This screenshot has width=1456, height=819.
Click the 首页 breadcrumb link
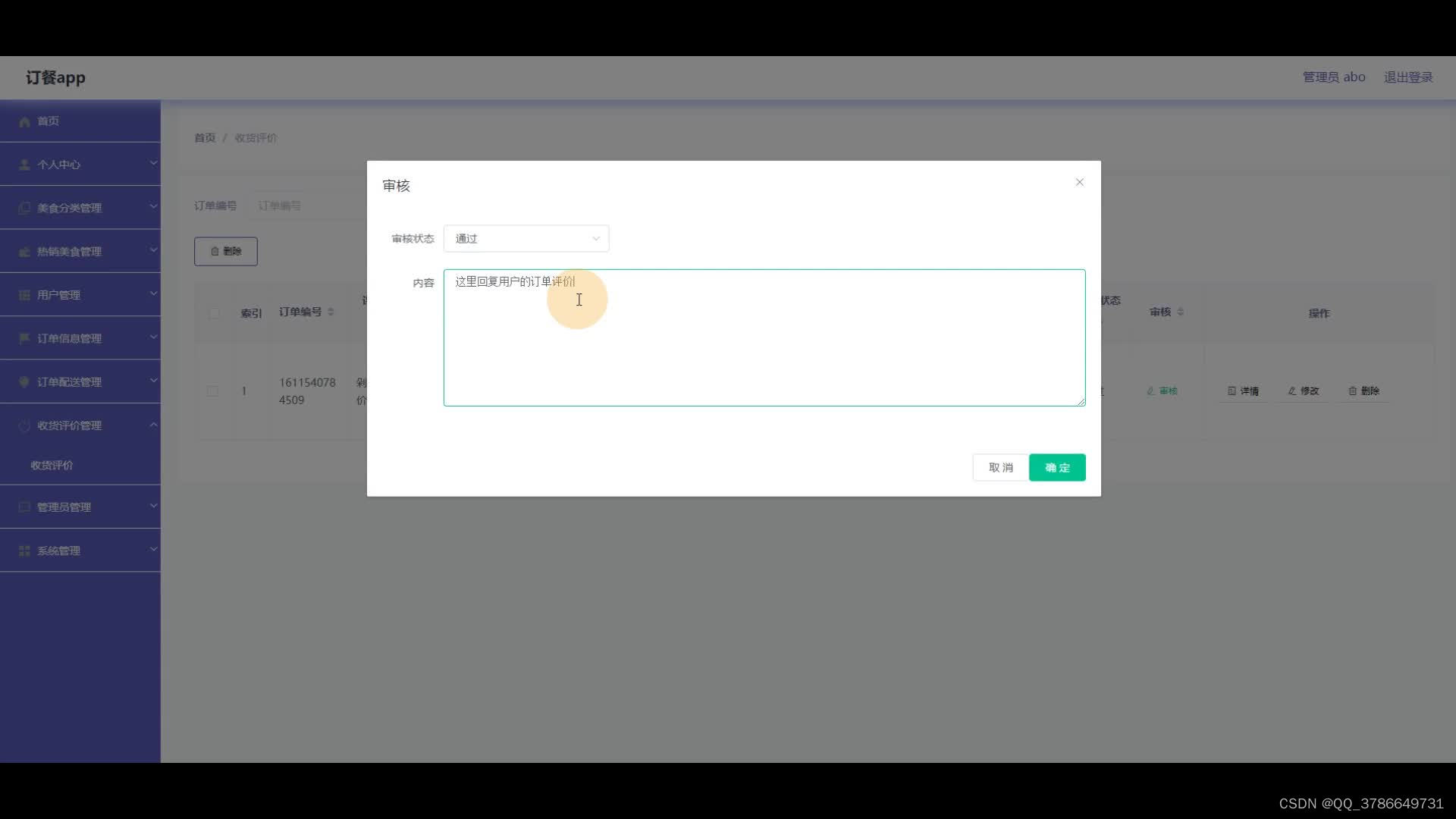point(205,138)
